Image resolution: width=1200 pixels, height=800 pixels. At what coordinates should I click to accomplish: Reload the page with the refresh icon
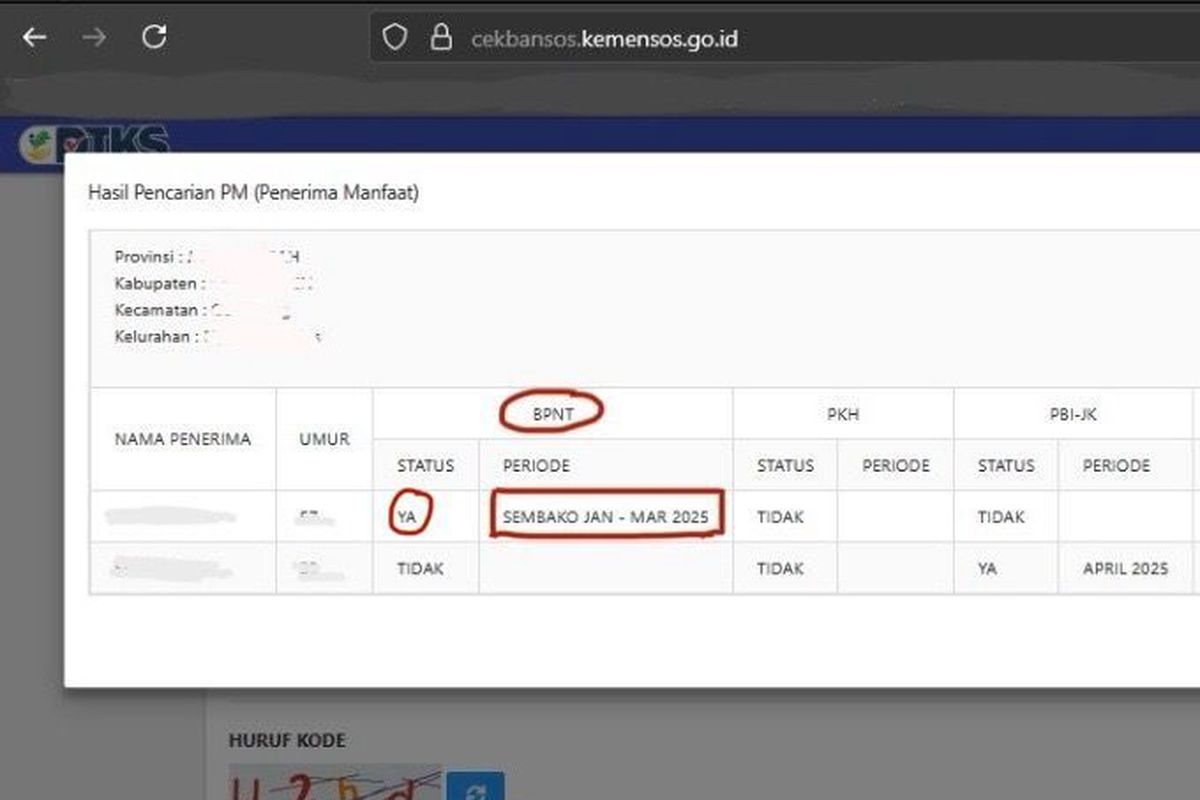[155, 36]
